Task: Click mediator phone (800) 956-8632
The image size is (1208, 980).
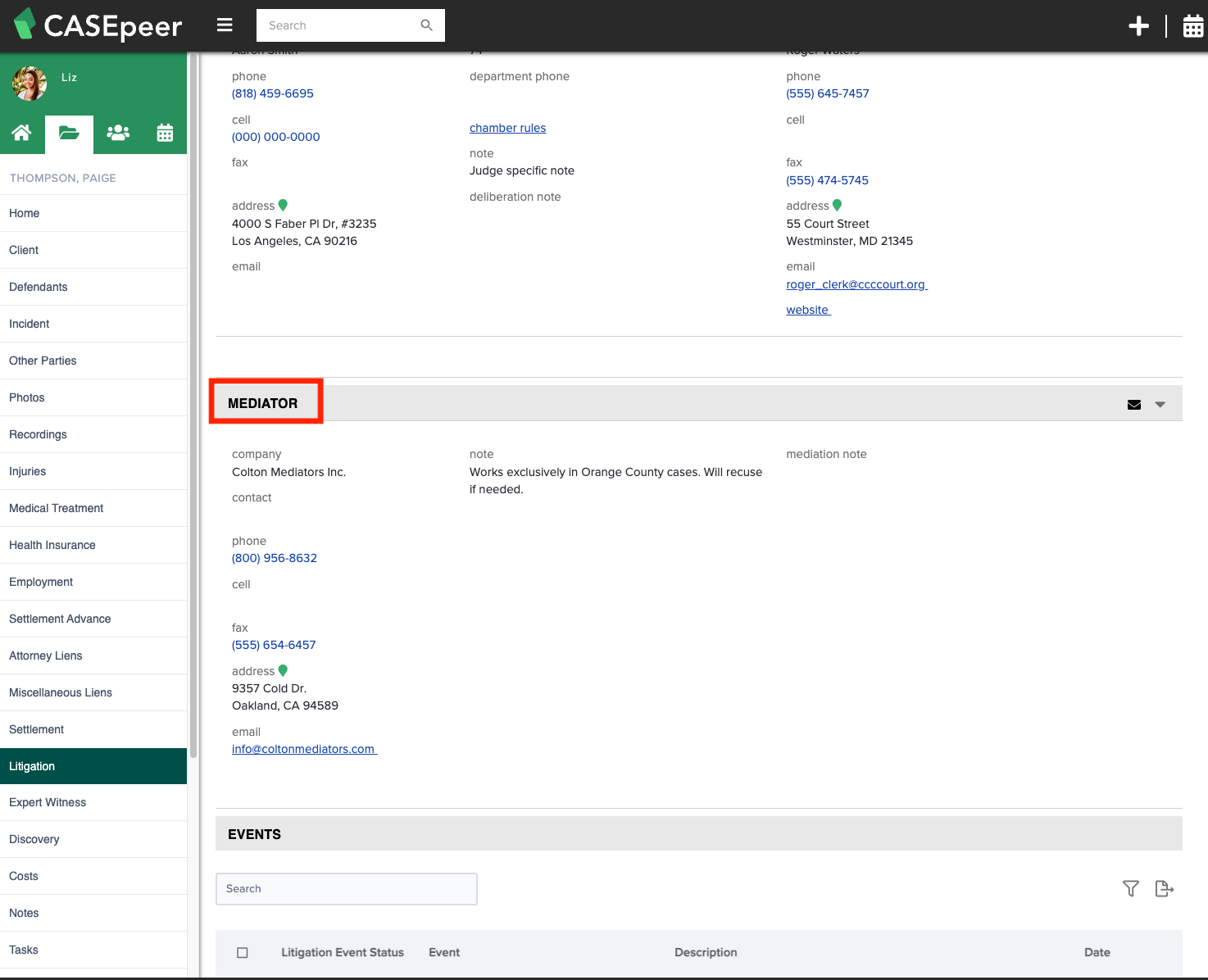Action: point(275,558)
